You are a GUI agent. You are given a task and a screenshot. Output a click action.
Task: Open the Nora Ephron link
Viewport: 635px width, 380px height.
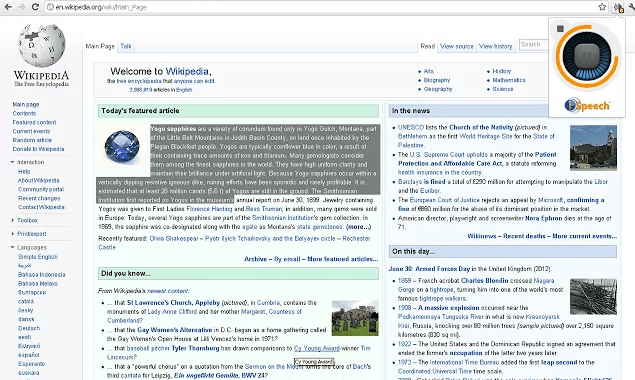tap(543, 218)
